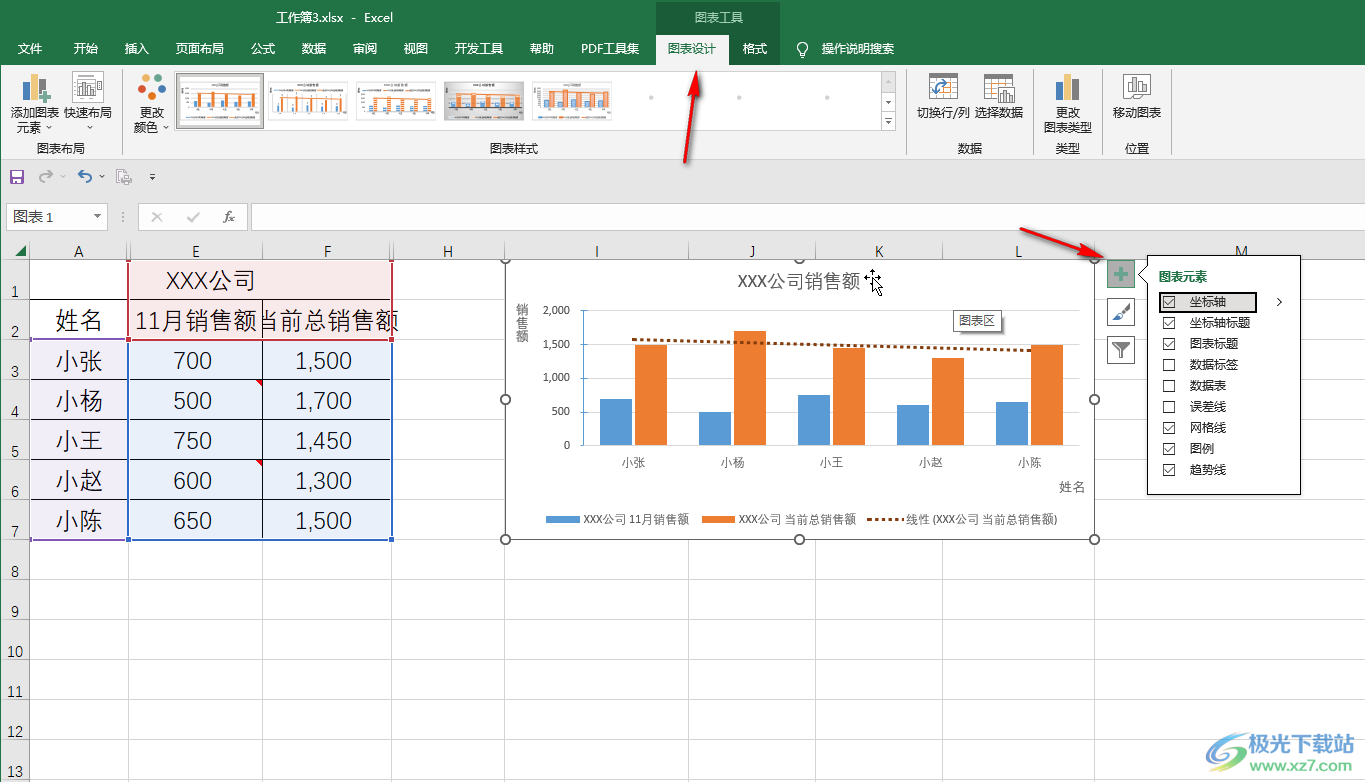This screenshot has width=1365, height=782.
Task: Switch to the 数据 tab
Action: coord(314,48)
